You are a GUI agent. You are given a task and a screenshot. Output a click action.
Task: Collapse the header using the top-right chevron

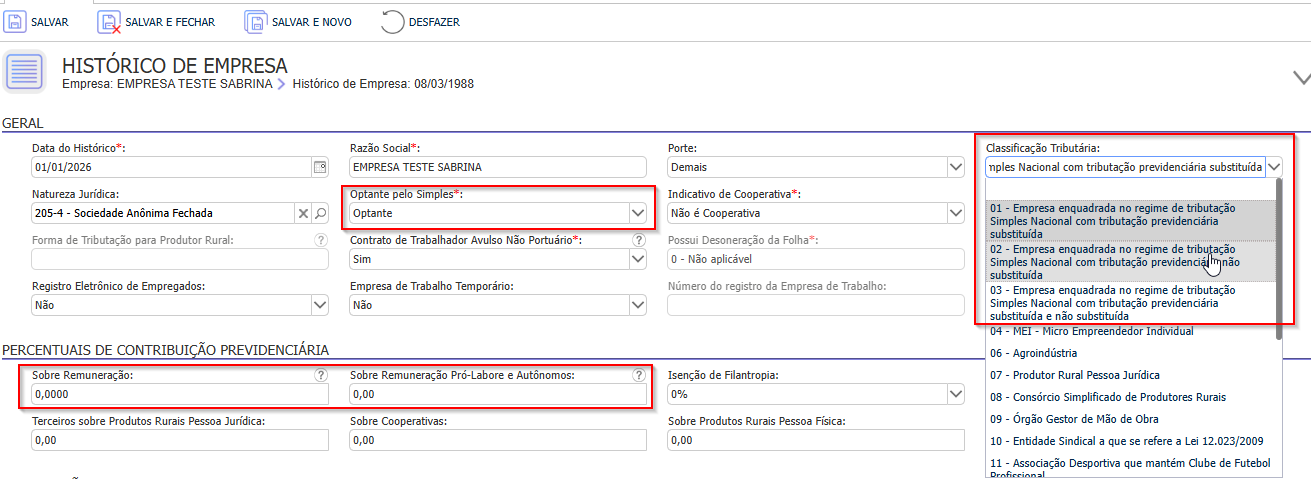pos(1301,77)
